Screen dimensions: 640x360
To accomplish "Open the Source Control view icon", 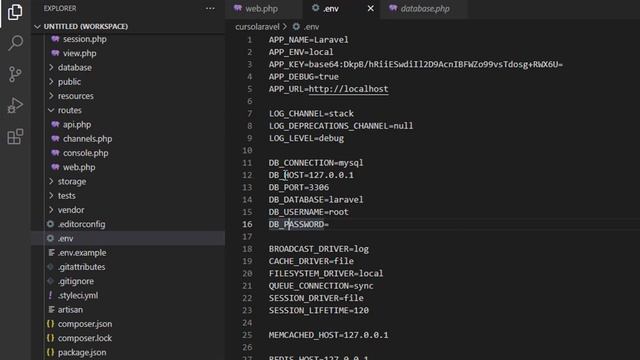I will (15, 74).
